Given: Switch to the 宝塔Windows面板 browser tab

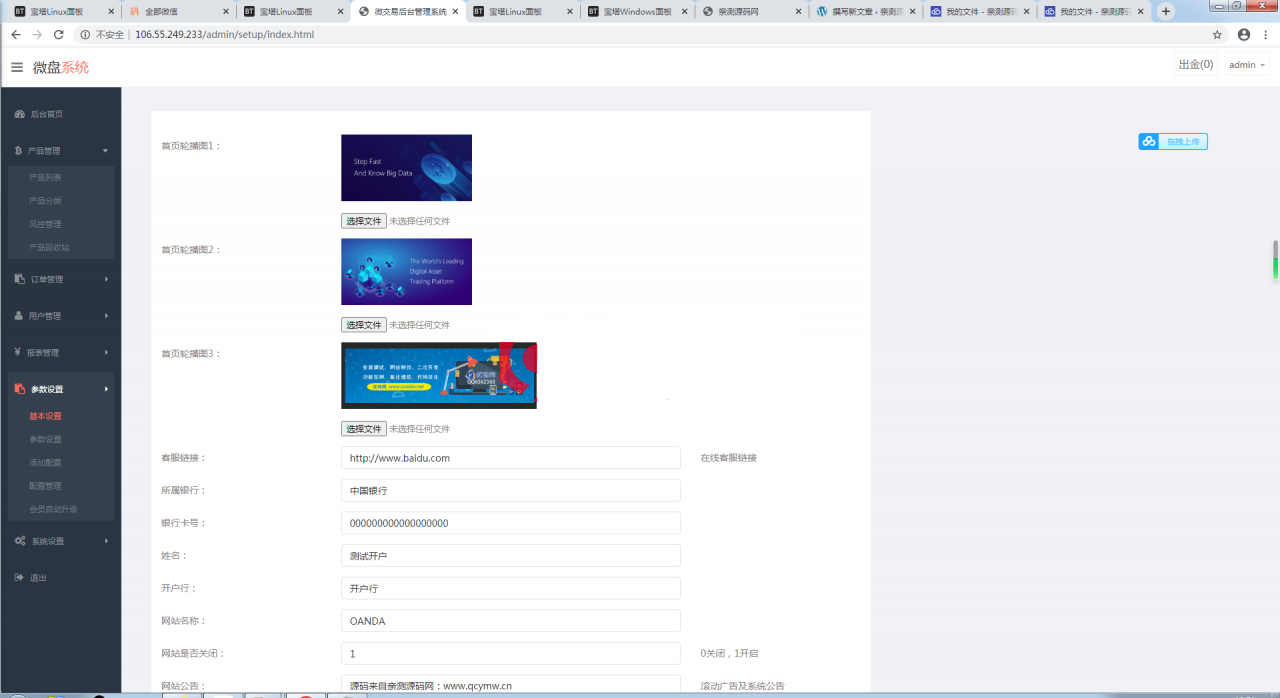Looking at the screenshot, I should 637,12.
